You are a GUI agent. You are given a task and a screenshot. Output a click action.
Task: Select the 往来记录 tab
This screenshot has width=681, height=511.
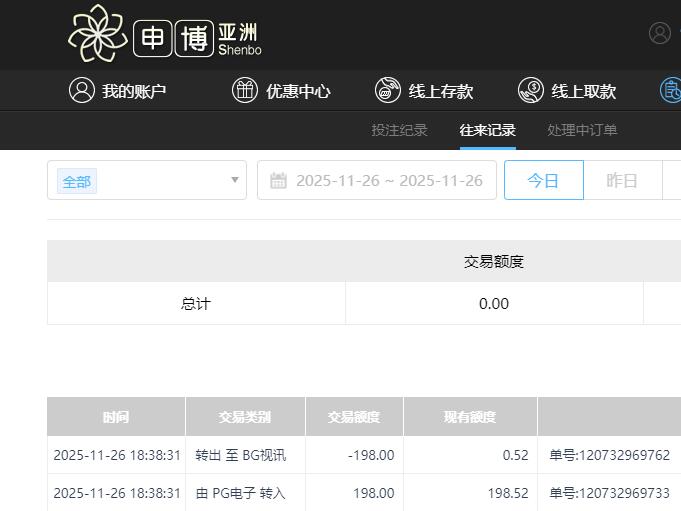coord(488,130)
